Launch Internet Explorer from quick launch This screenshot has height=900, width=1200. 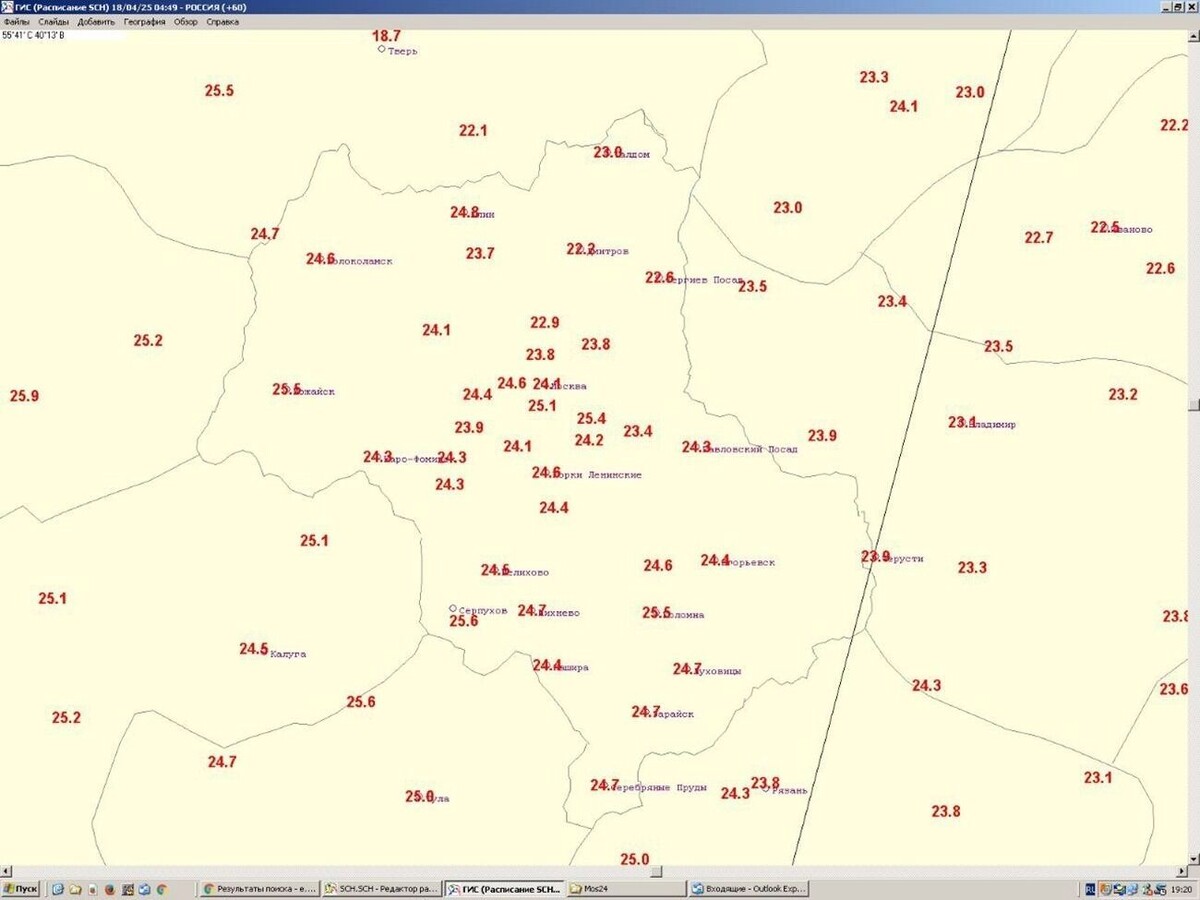click(59, 888)
